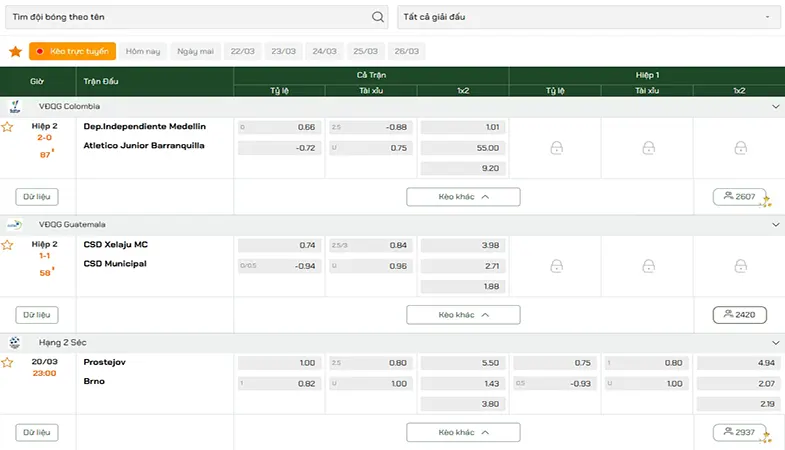
Task: Focus the Tìm đội bóng theo tên search field
Action: coord(196,17)
